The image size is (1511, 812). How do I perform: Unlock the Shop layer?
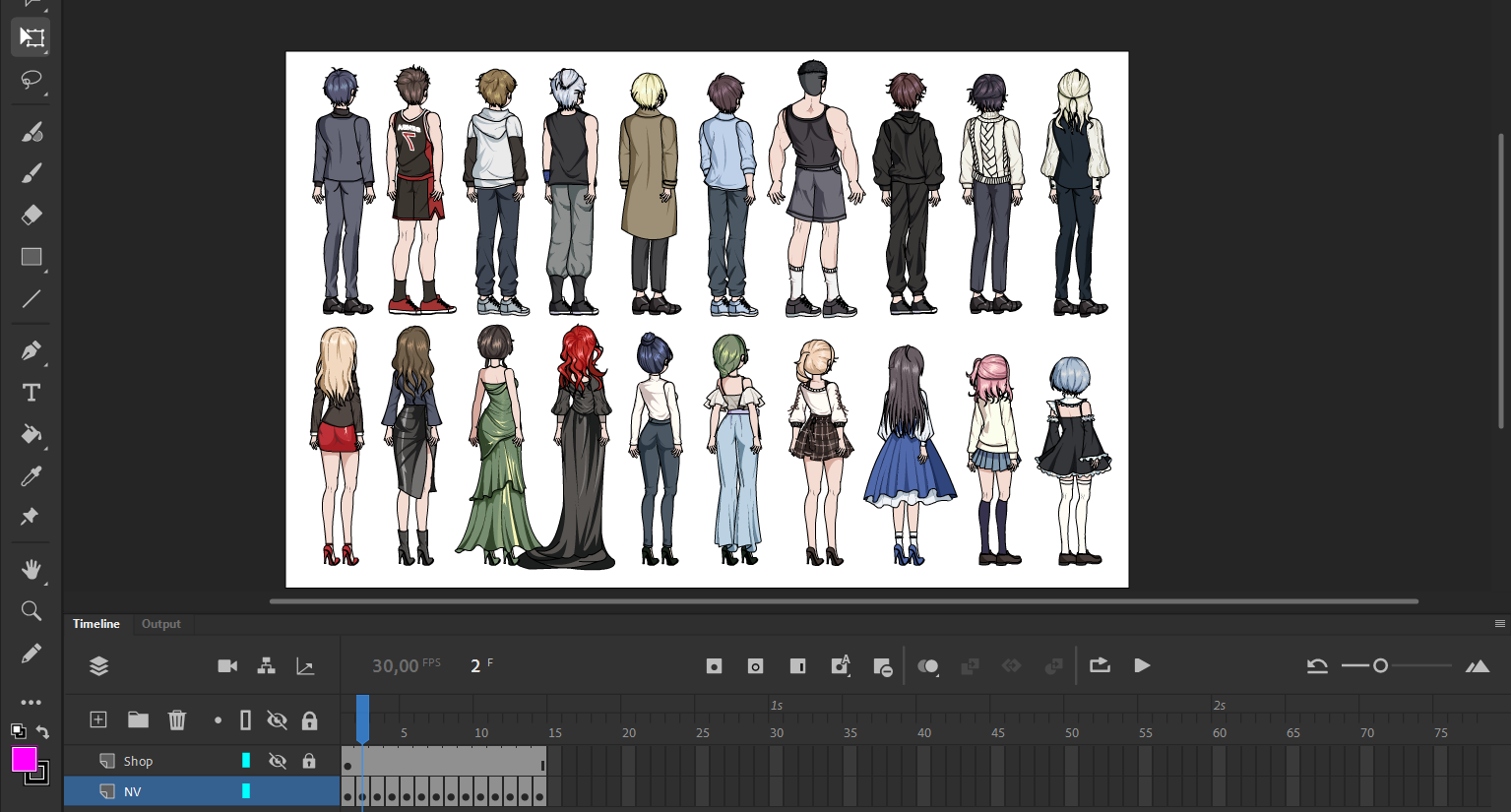coord(309,761)
